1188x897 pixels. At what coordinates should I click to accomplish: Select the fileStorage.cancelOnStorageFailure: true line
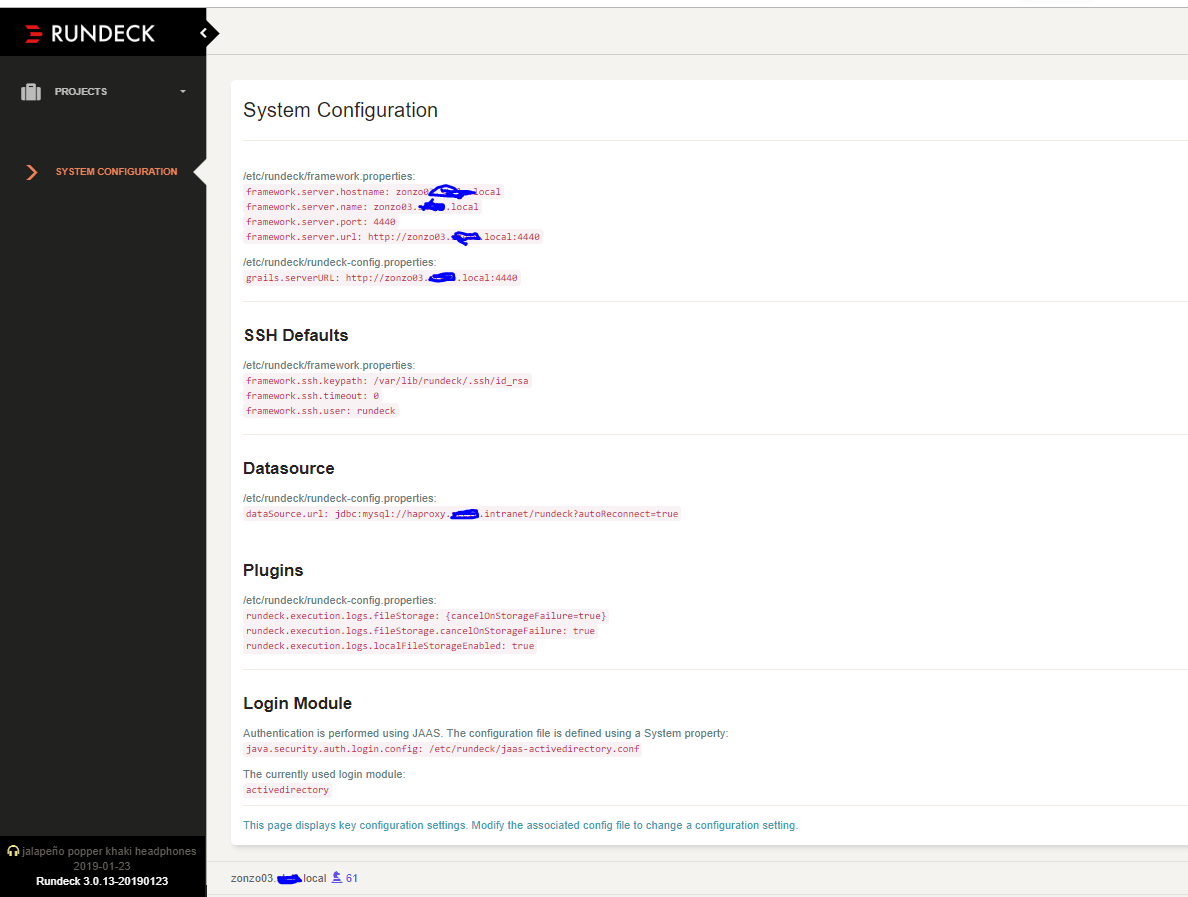coord(420,631)
